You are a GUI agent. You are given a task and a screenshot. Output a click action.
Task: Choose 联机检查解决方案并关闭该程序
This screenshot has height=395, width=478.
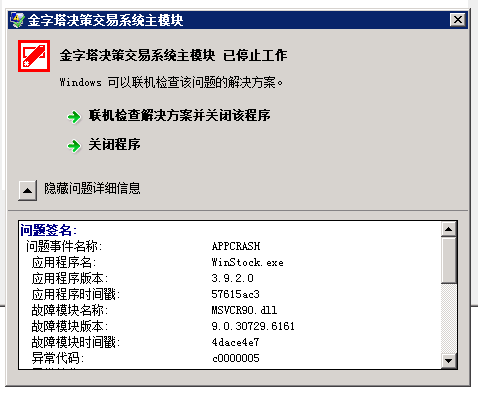[x=179, y=116]
